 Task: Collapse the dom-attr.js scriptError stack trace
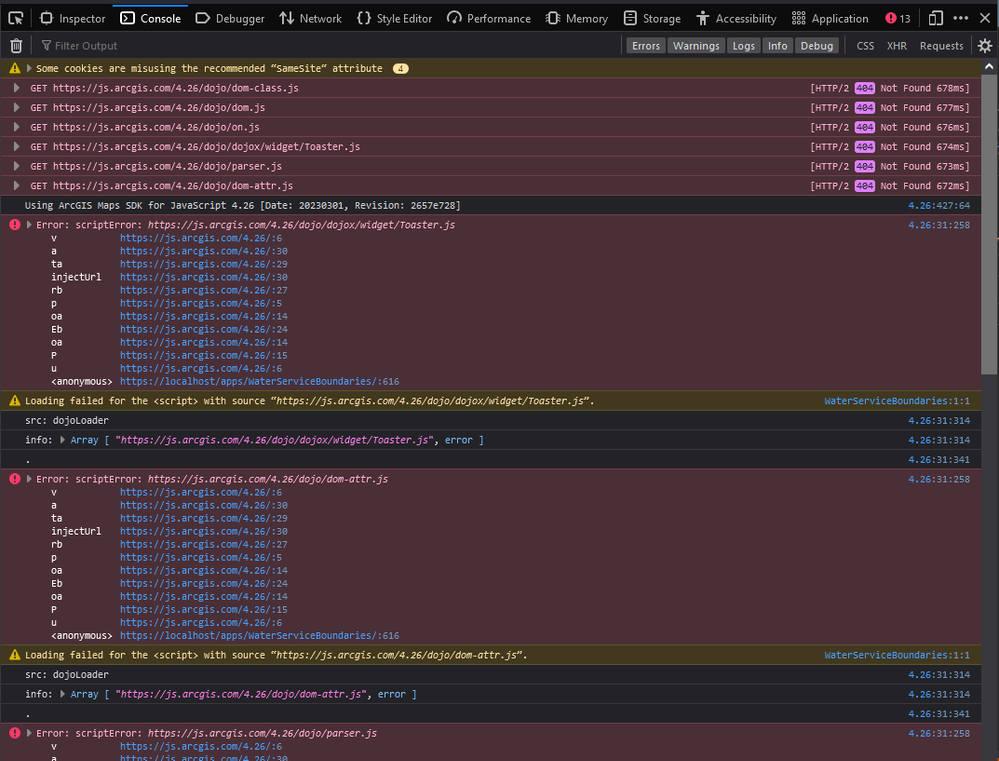tap(29, 479)
